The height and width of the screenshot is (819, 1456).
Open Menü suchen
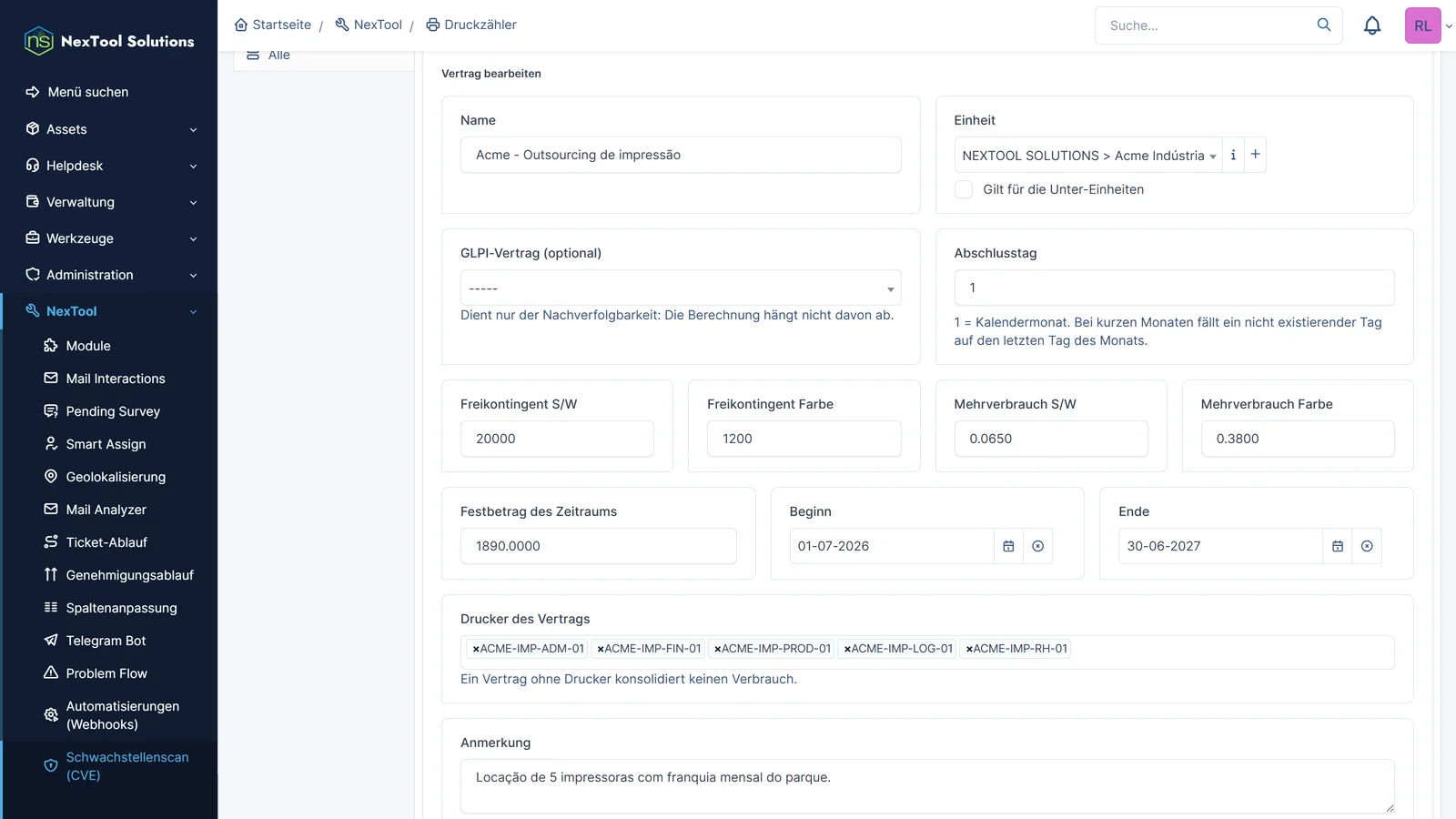click(x=87, y=92)
